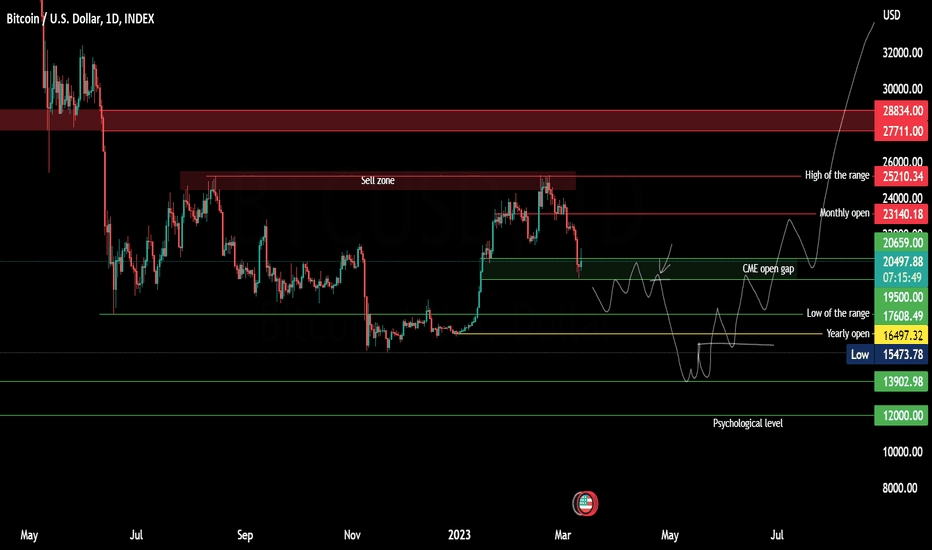Click the May date label left of Jul
Screen dimensions: 932x550
coord(29,535)
